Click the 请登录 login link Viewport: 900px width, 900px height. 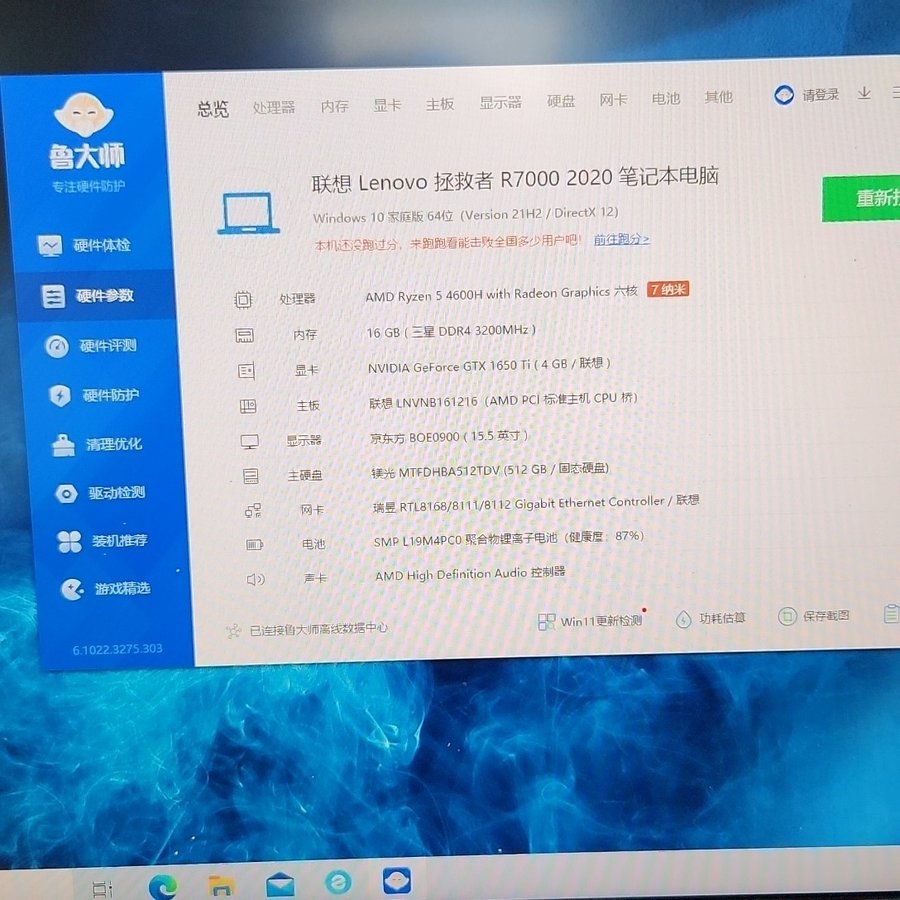point(821,95)
